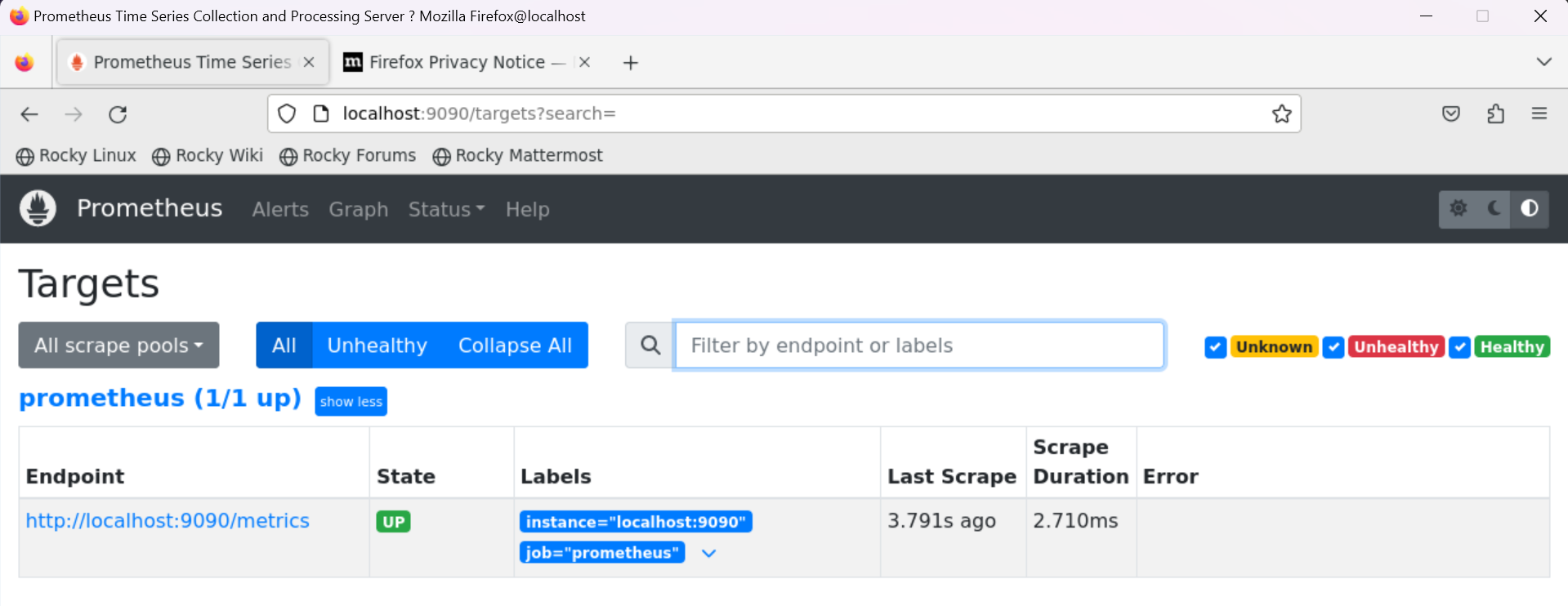This screenshot has height=606, width=1568.
Task: Open the Alerts nav item
Action: (x=280, y=209)
